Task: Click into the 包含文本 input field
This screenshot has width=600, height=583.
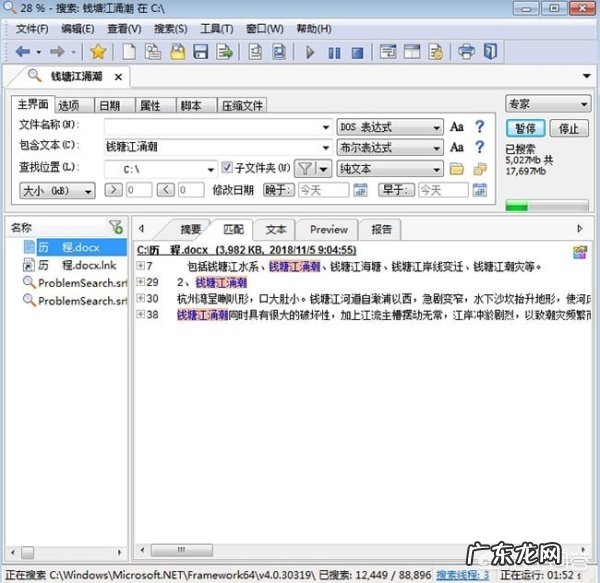Action: (x=212, y=148)
